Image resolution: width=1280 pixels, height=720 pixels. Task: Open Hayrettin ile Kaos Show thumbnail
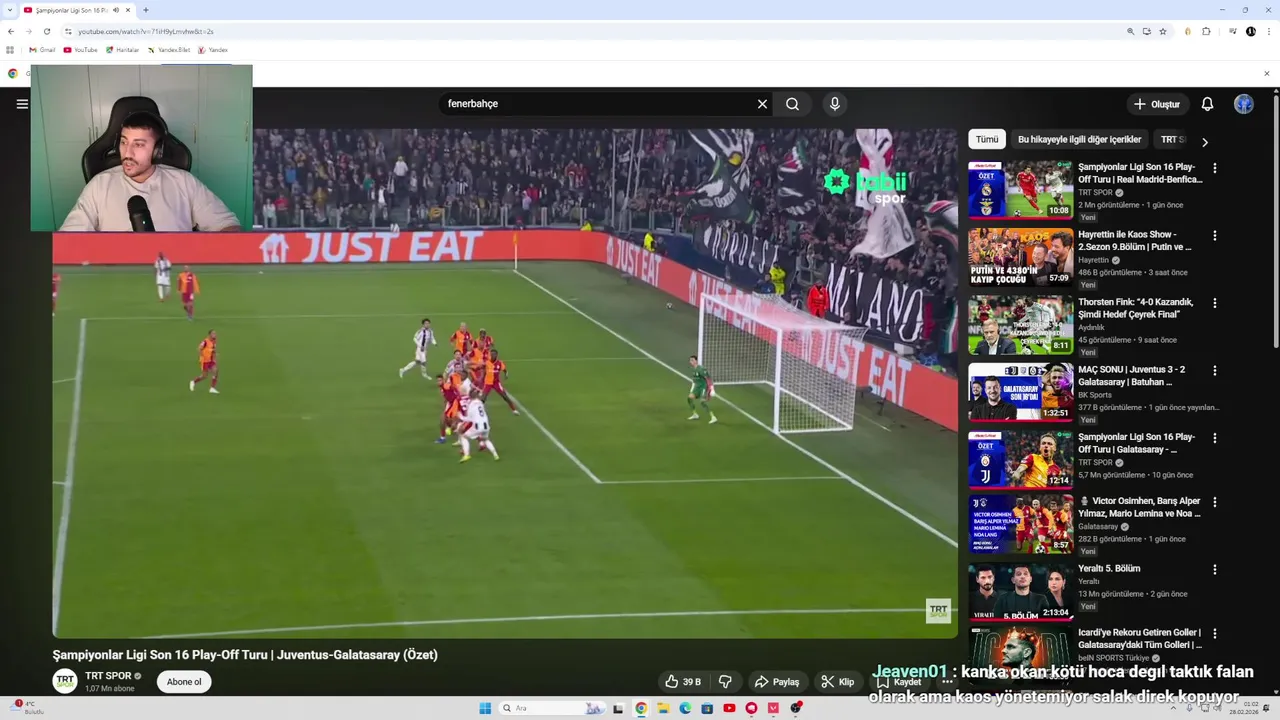point(1020,256)
